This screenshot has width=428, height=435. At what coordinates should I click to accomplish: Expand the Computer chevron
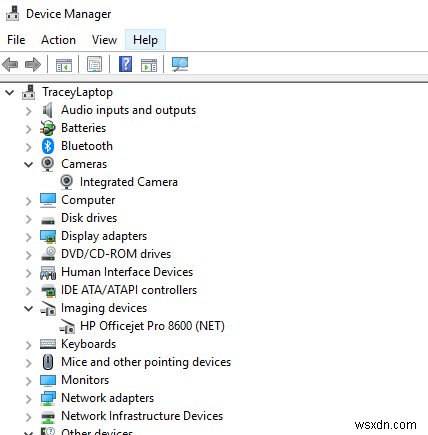pos(29,201)
